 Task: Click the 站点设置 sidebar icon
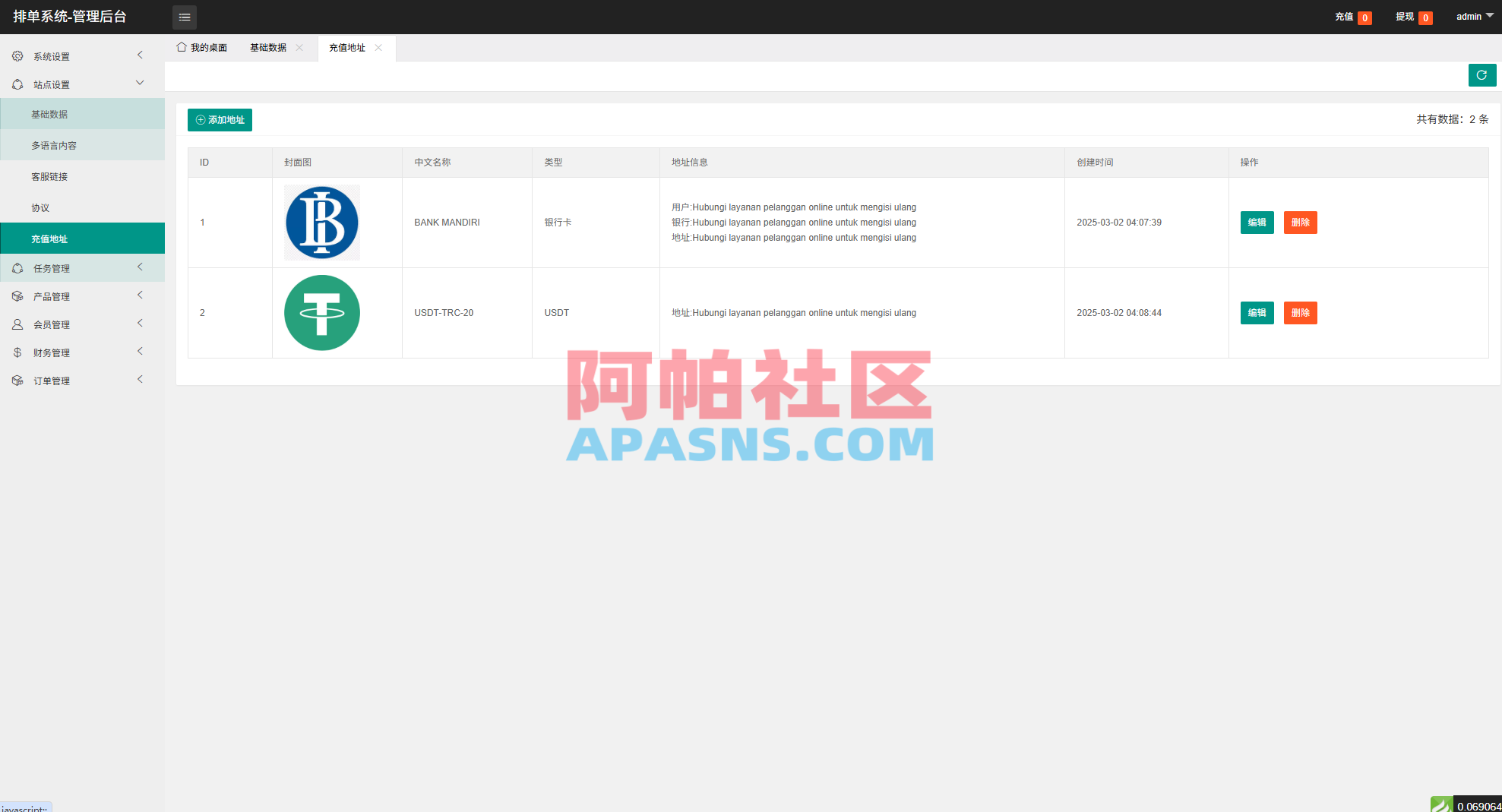17,84
